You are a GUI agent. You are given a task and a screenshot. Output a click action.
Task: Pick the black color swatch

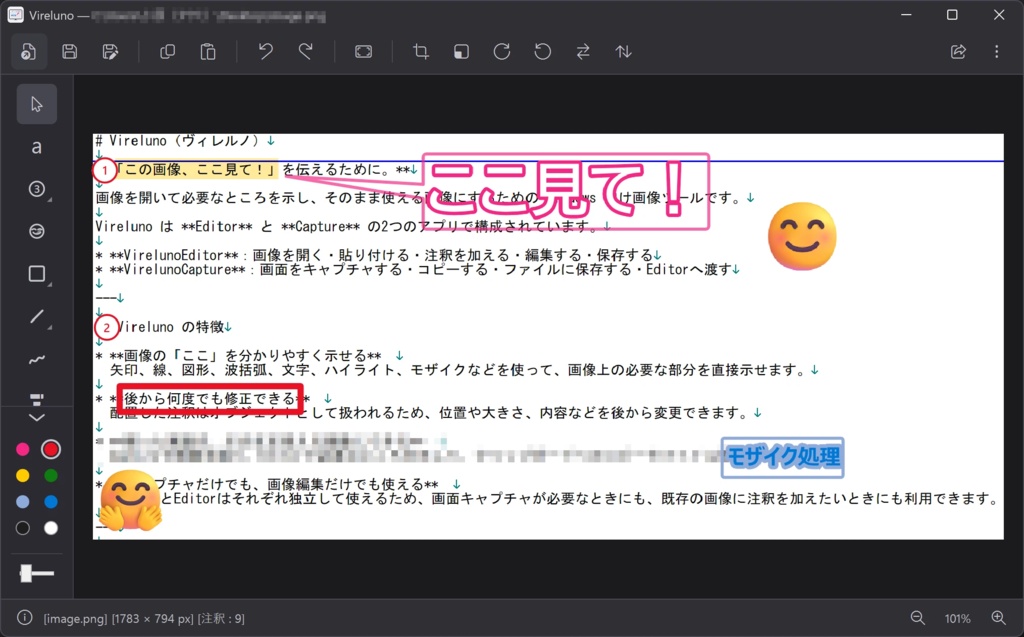point(23,528)
